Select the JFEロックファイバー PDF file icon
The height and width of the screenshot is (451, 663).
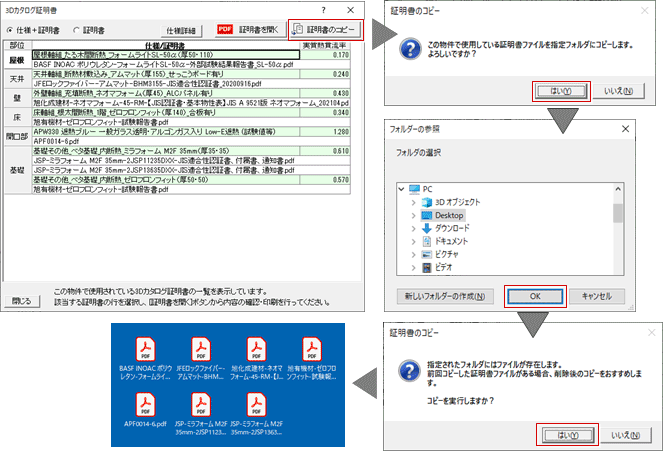201,349
